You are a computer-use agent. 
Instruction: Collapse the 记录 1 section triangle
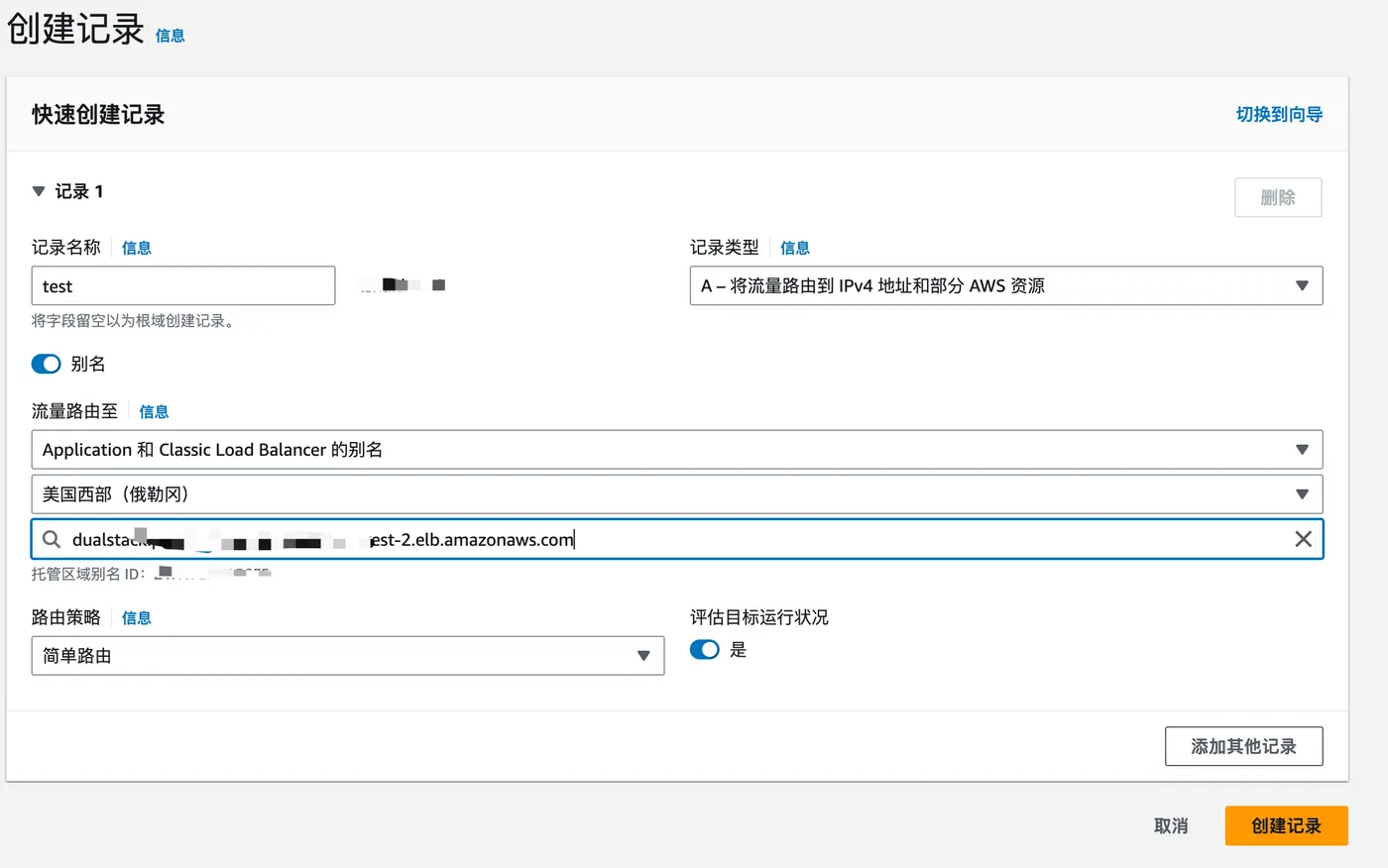point(39,191)
